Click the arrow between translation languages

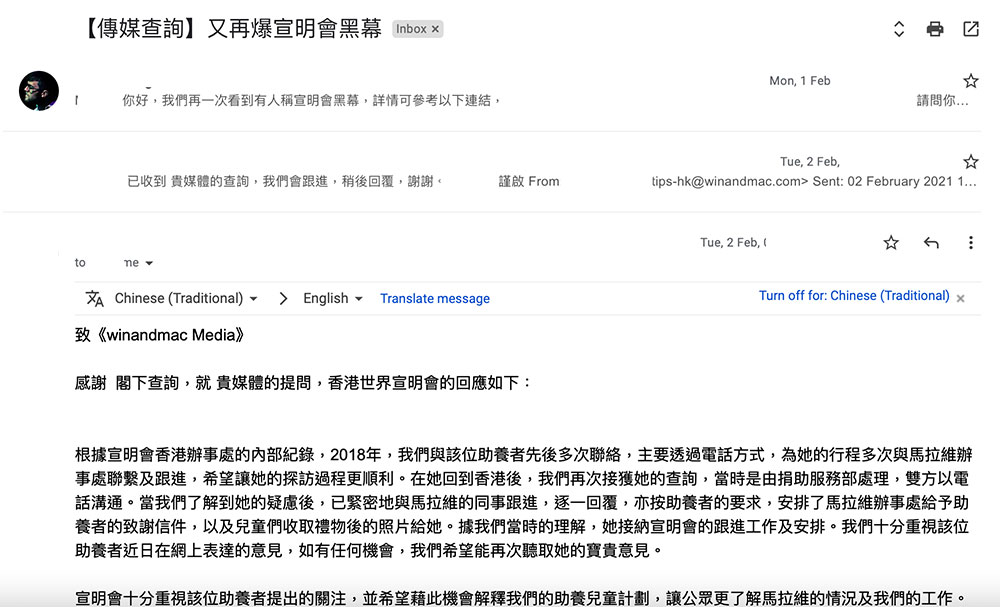click(x=284, y=298)
